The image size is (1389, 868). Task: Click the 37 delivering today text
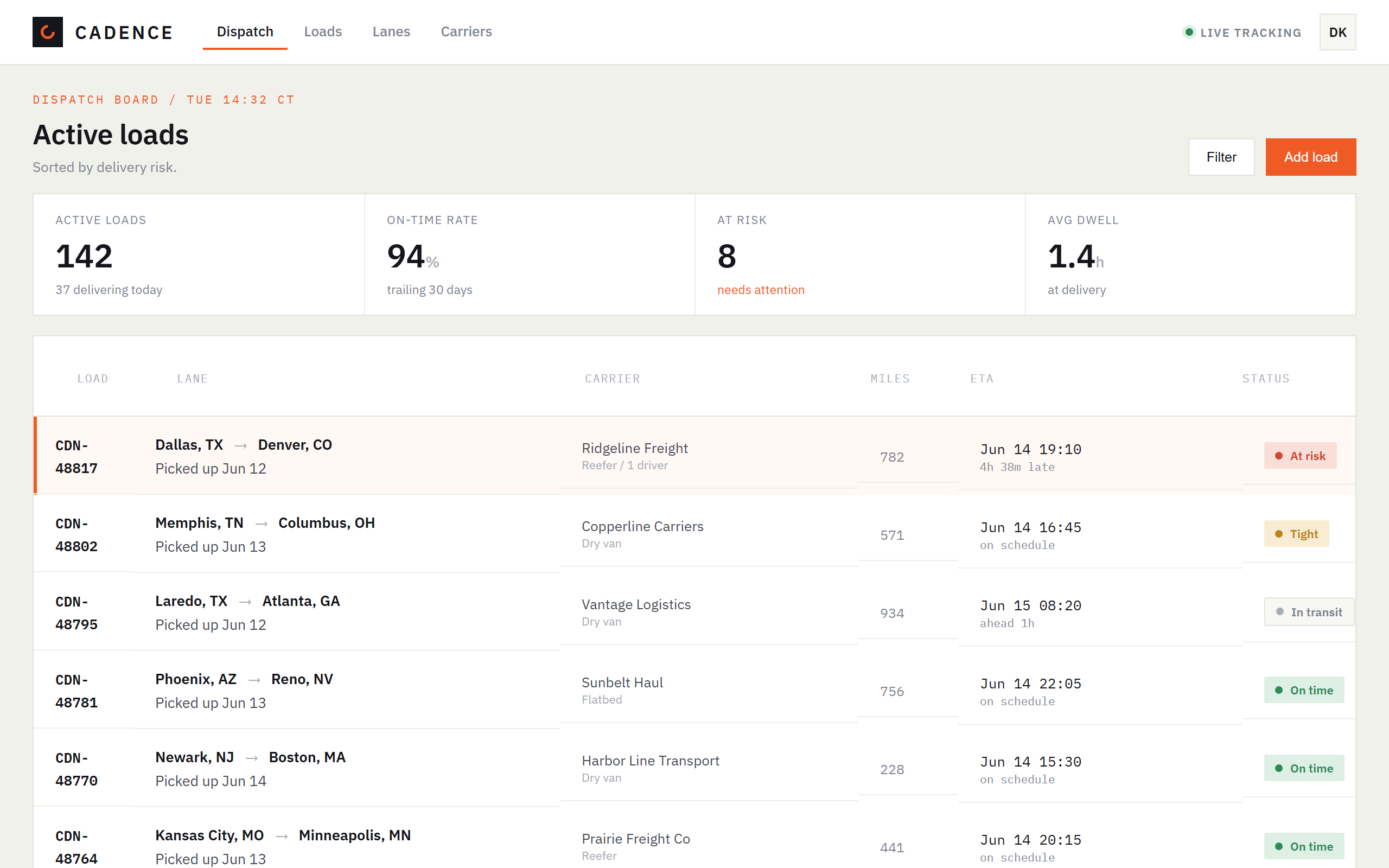(109, 290)
